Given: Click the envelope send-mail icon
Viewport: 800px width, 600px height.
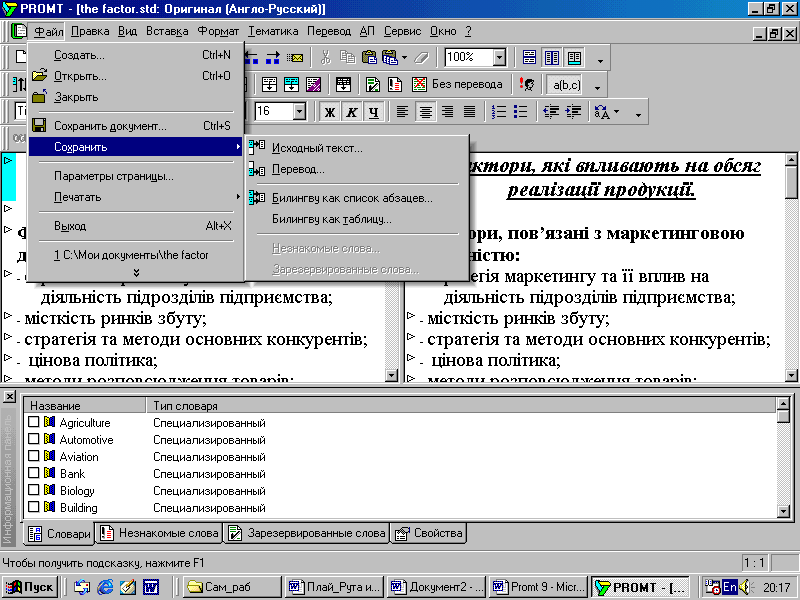Looking at the screenshot, I should 295,57.
